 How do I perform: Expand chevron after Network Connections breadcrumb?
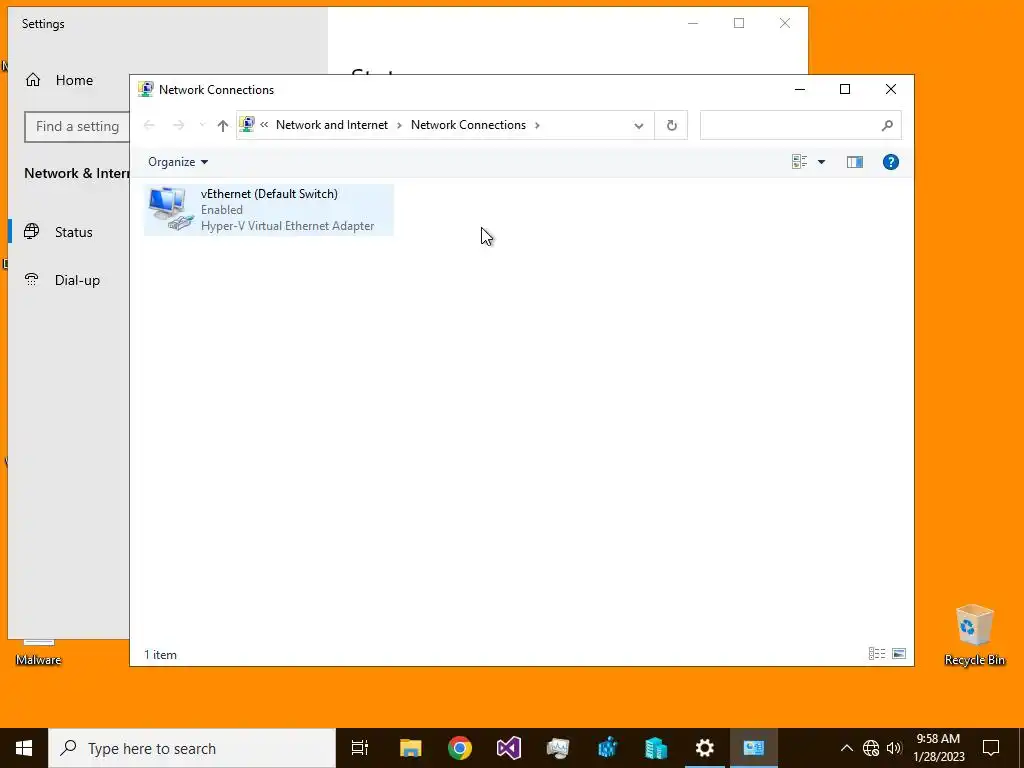tap(537, 125)
